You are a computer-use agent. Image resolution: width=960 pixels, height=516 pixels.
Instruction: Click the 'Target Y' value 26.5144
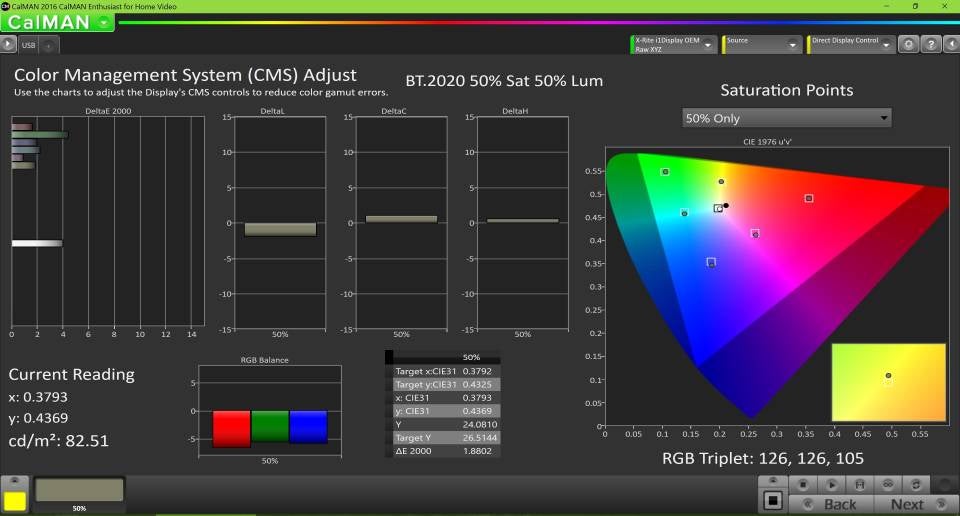(x=480, y=438)
